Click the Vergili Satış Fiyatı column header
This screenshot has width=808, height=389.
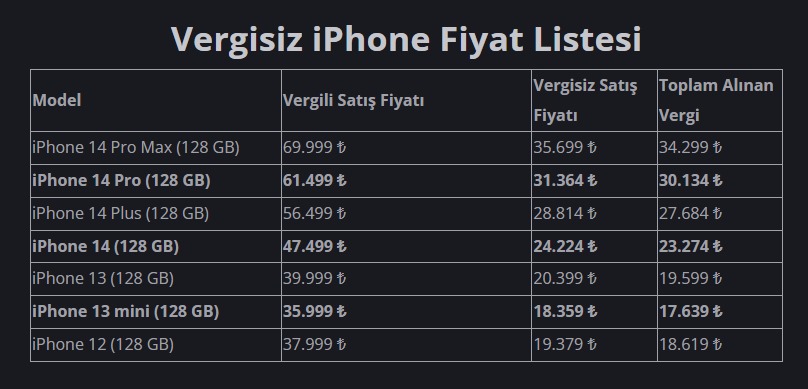click(406, 100)
